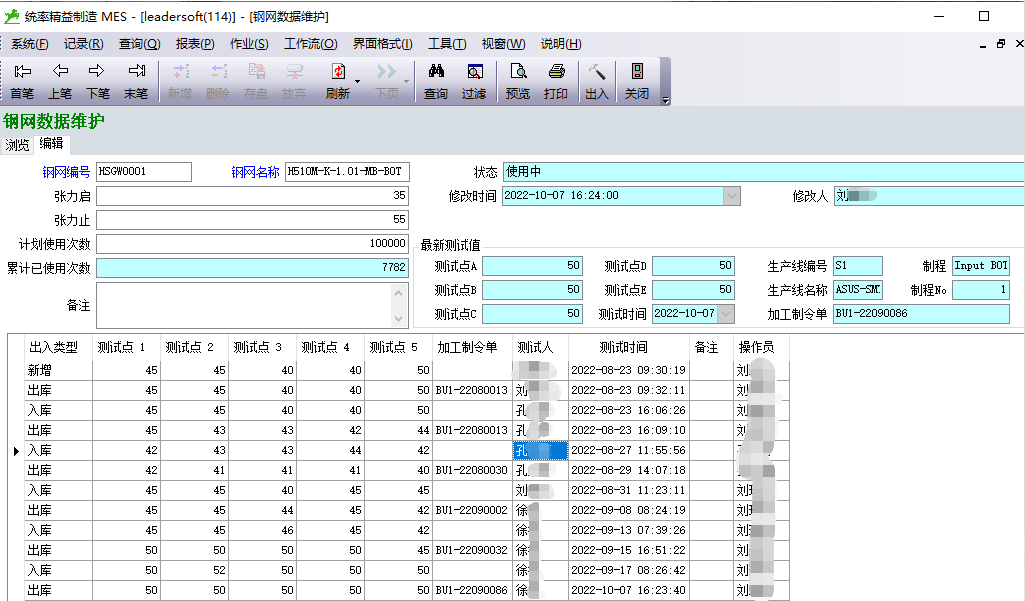Click into the 备注 text area
The height and width of the screenshot is (601, 1025).
(x=244, y=305)
